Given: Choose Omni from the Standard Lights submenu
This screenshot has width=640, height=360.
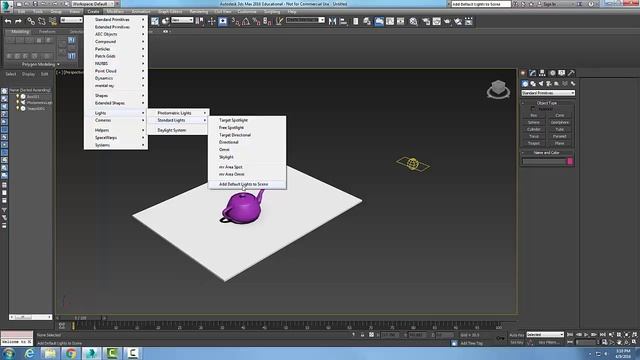Looking at the screenshot, I should (x=247, y=150).
